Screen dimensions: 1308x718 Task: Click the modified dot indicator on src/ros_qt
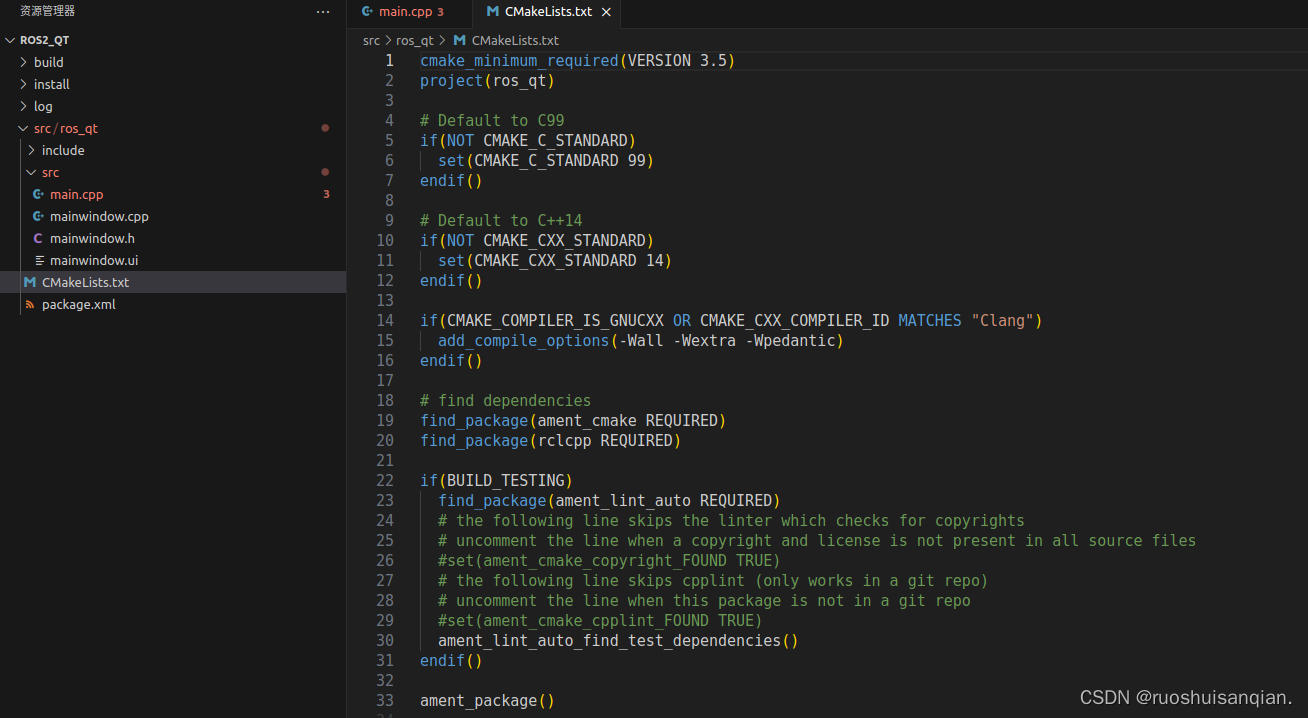click(x=325, y=127)
